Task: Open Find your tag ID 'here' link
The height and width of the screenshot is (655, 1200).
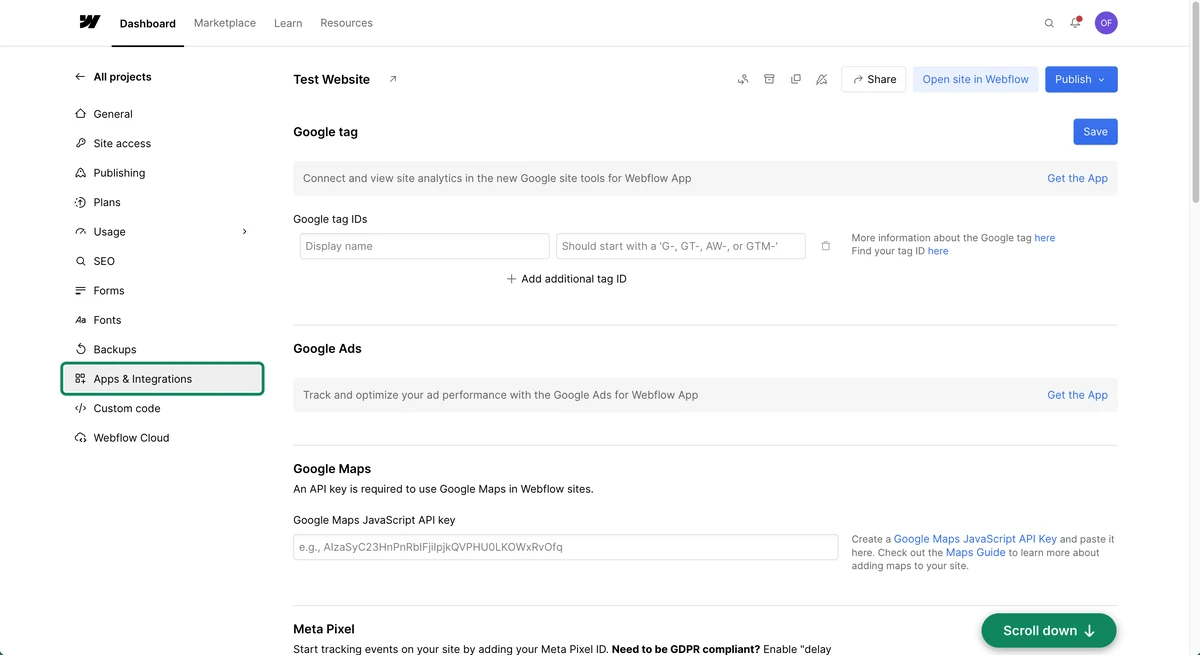Action: coord(938,251)
